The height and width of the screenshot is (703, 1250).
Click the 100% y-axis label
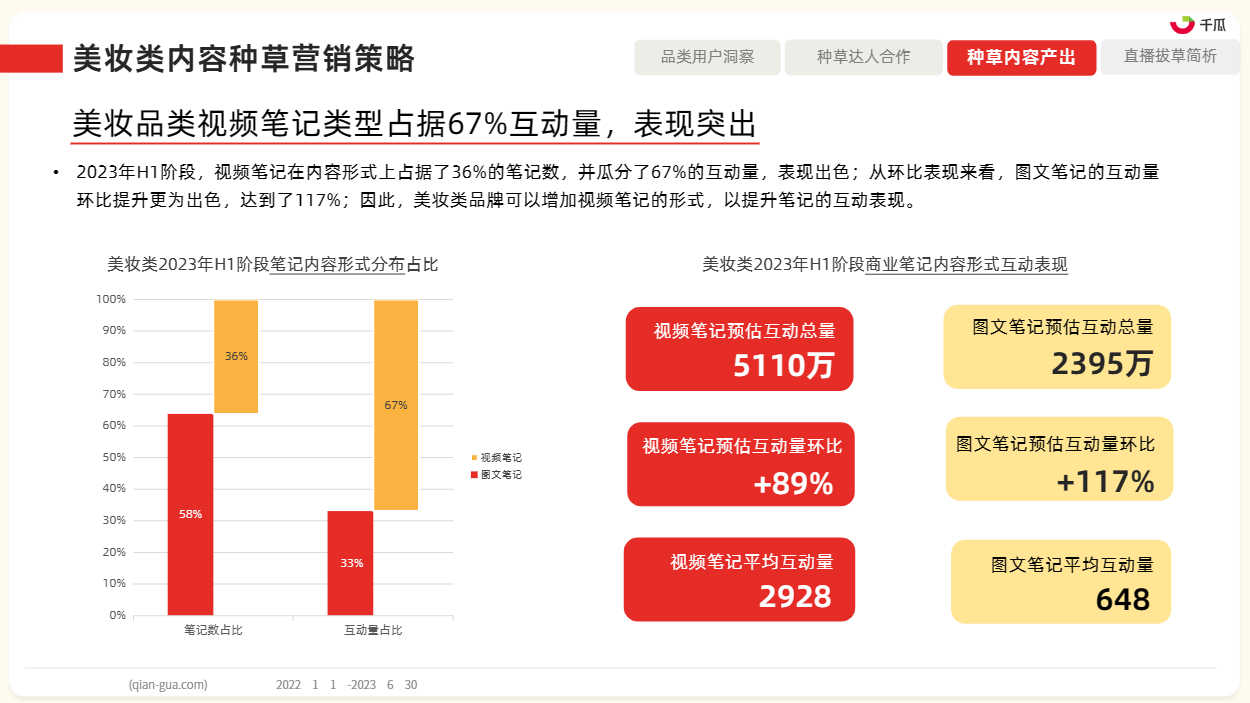tap(111, 299)
